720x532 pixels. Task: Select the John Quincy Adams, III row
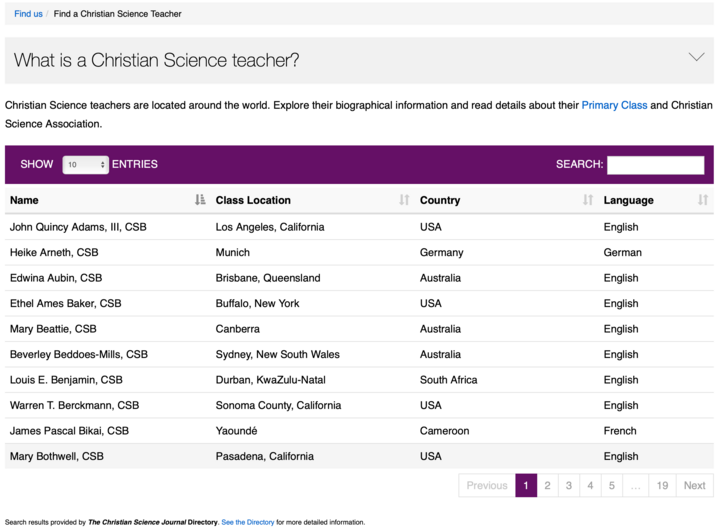click(x=359, y=227)
